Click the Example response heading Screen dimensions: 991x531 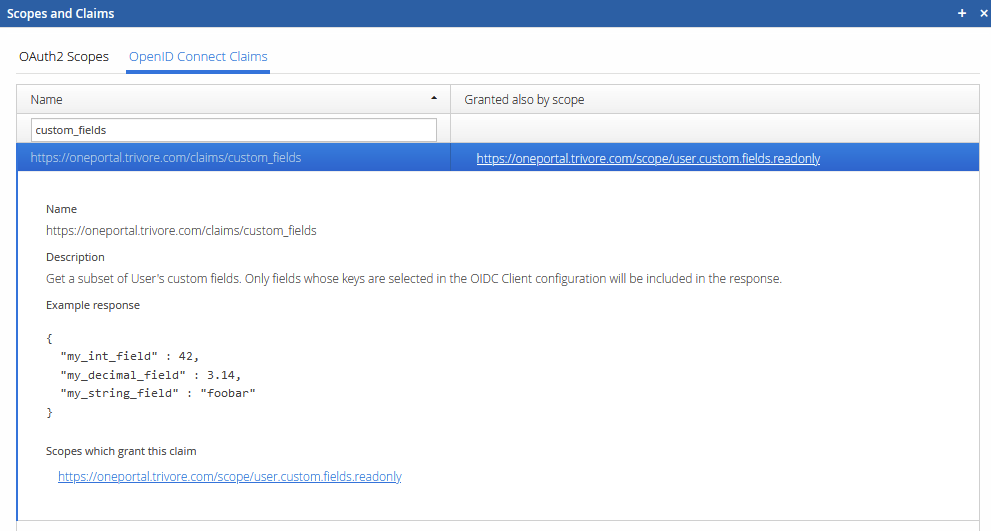point(93,305)
